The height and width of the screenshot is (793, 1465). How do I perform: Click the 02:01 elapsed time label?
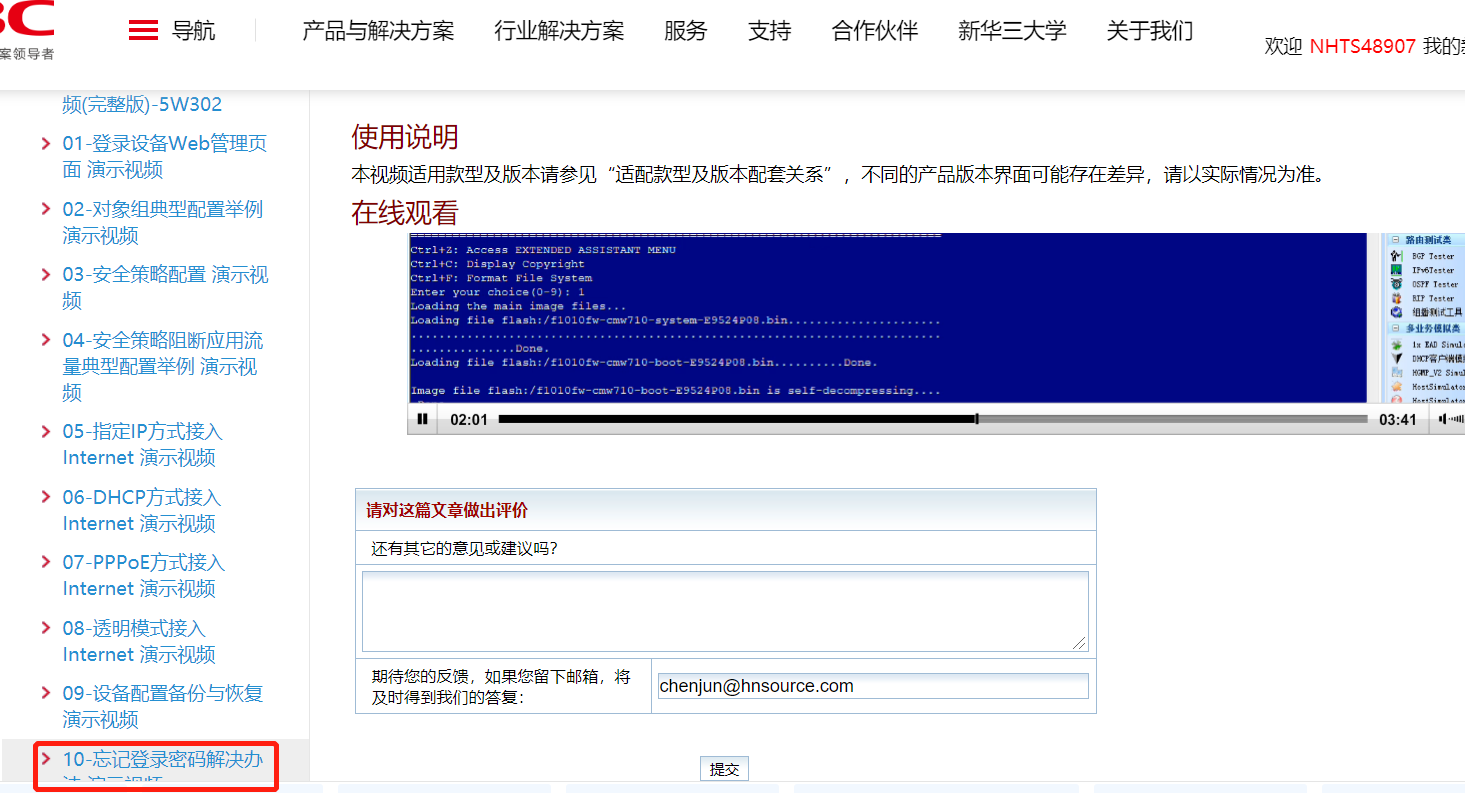point(469,420)
